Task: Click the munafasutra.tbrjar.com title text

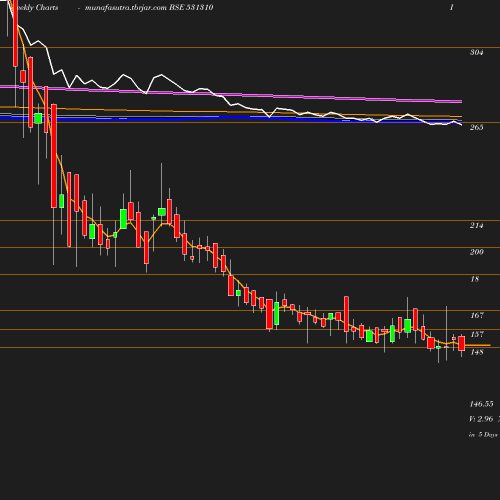Action: tap(126, 8)
